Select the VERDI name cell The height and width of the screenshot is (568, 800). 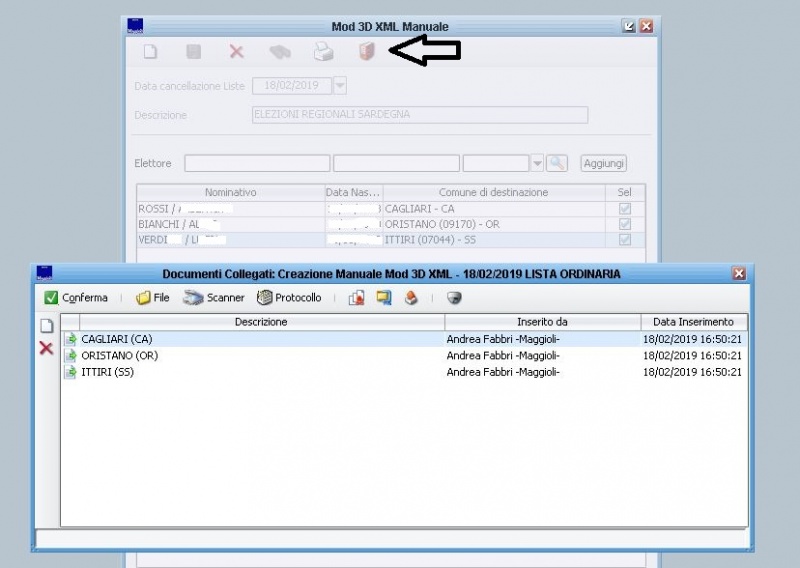[231, 239]
